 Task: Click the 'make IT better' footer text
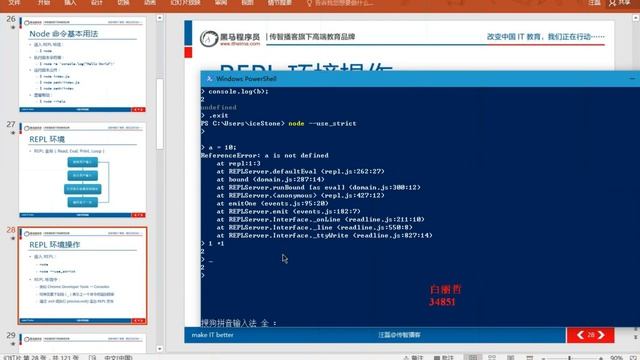point(212,335)
